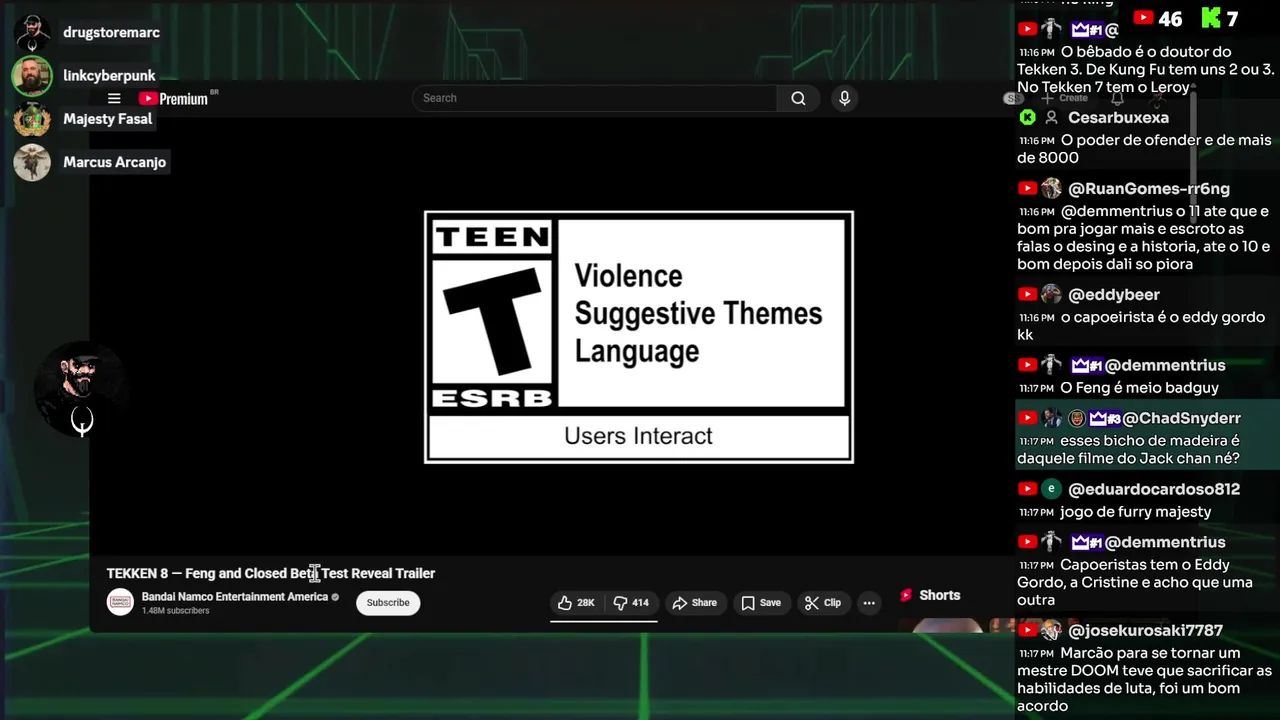This screenshot has height=720, width=1280.
Task: Click the @RuanGomes-rr6ng chat username
Action: click(x=1148, y=188)
